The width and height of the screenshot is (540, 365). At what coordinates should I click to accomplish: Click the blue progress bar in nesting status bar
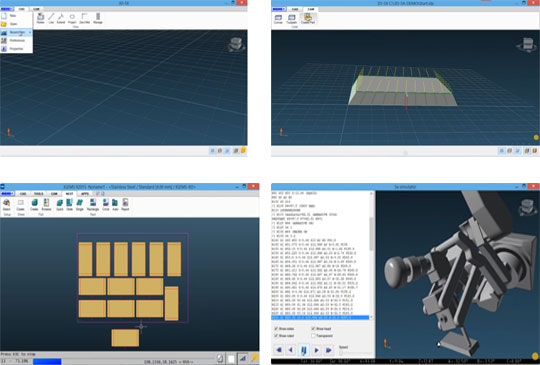pyautogui.click(x=47, y=362)
